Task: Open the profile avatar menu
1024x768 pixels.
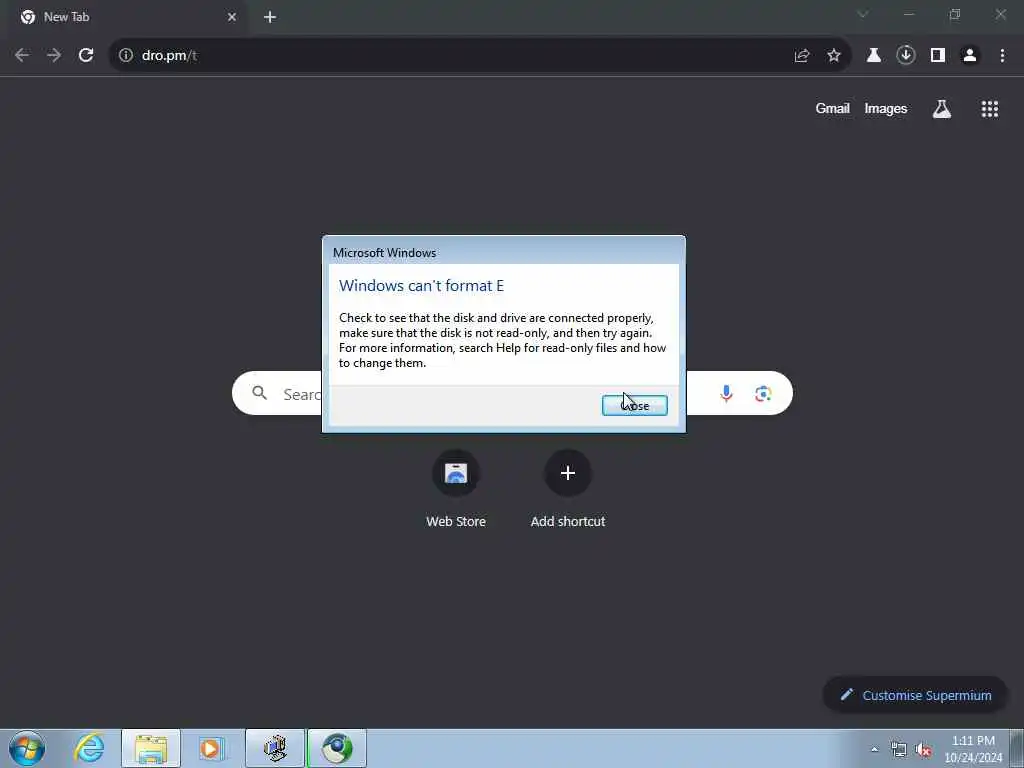Action: point(970,56)
